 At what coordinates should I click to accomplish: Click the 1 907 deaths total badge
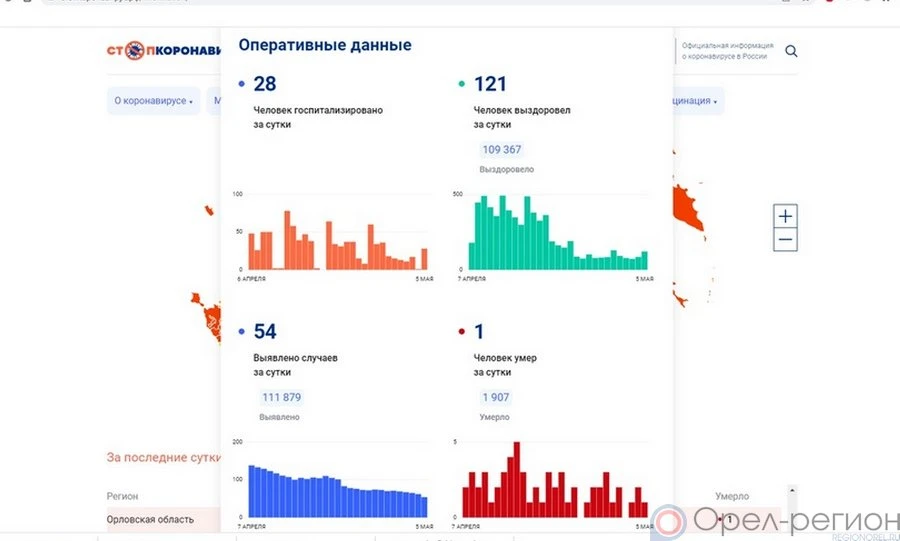coord(496,397)
